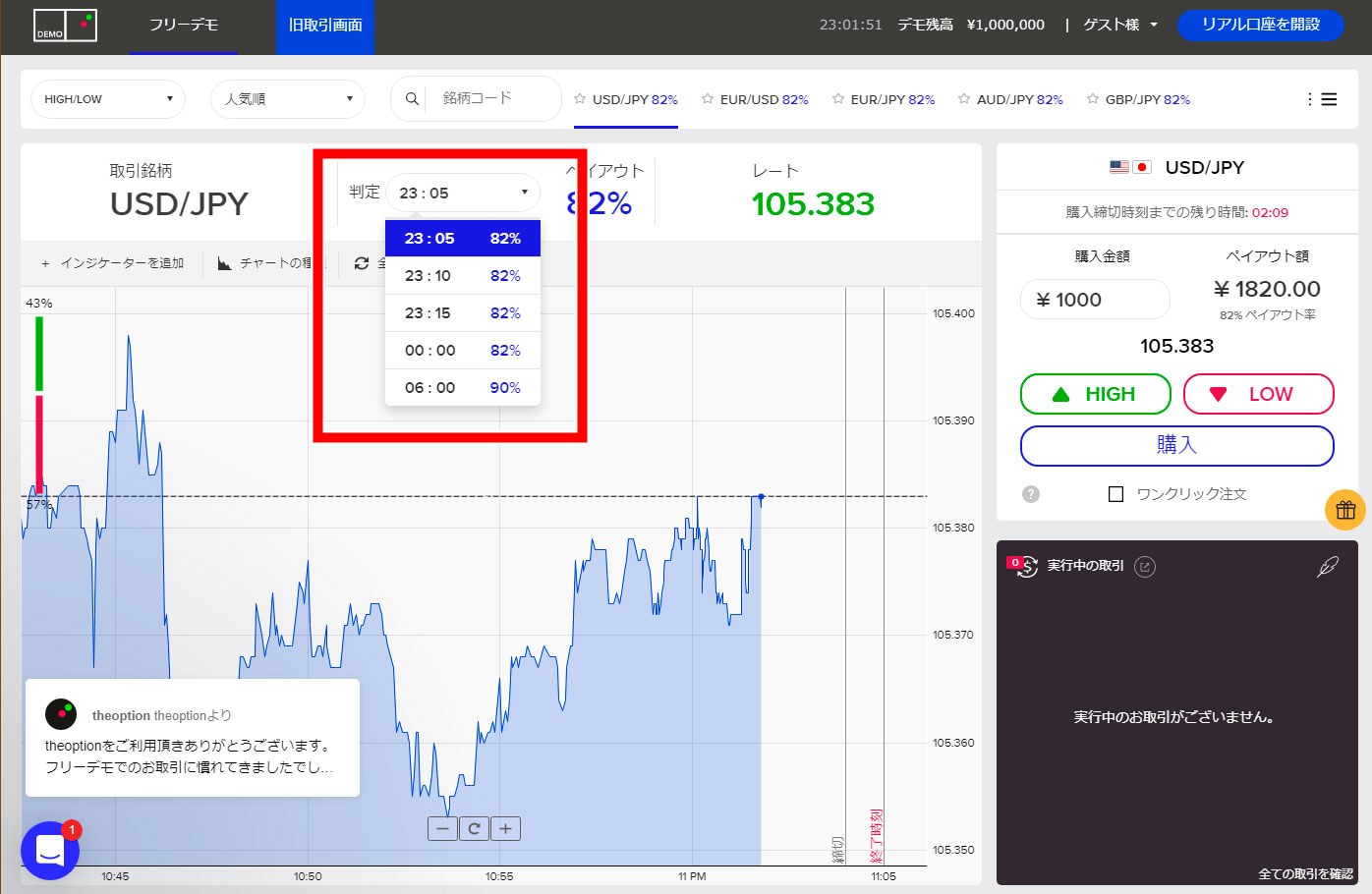
Task: Click the chart refresh icon in toolbar
Action: coord(362,263)
